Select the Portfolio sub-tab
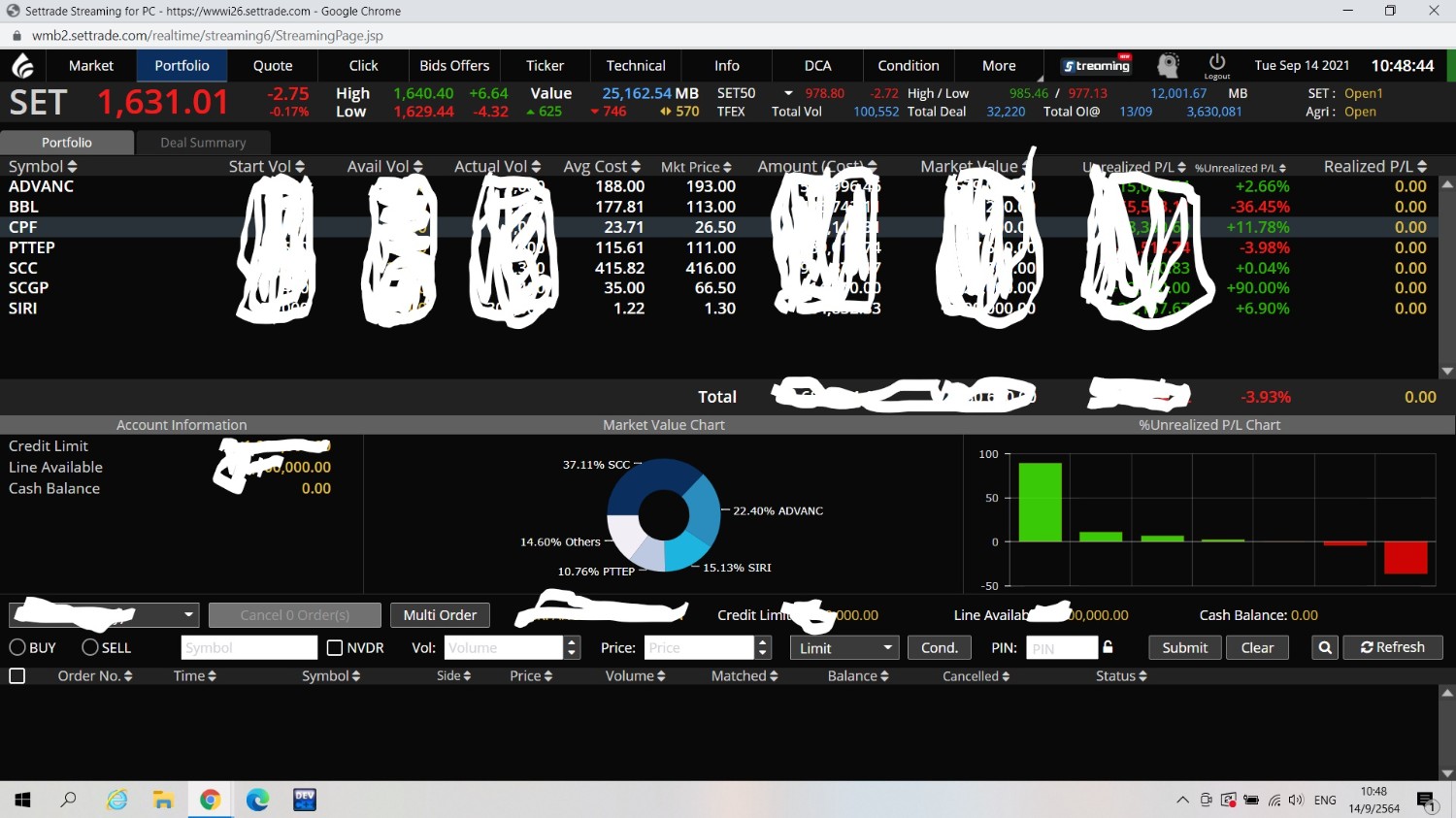 [67, 142]
